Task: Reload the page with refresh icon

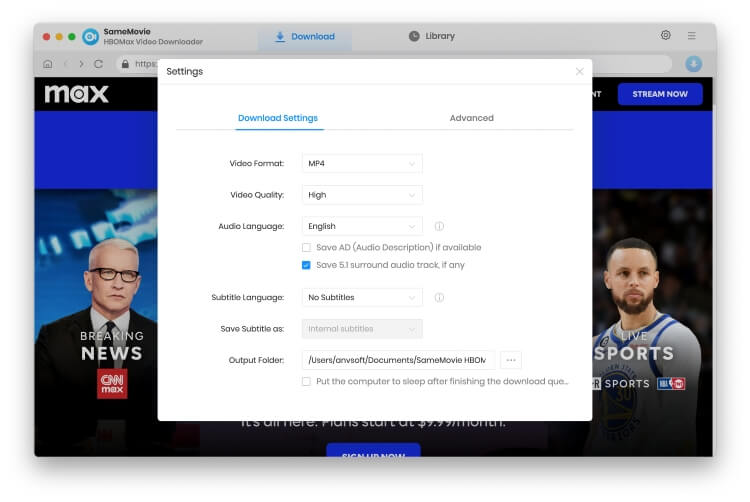Action: click(99, 64)
